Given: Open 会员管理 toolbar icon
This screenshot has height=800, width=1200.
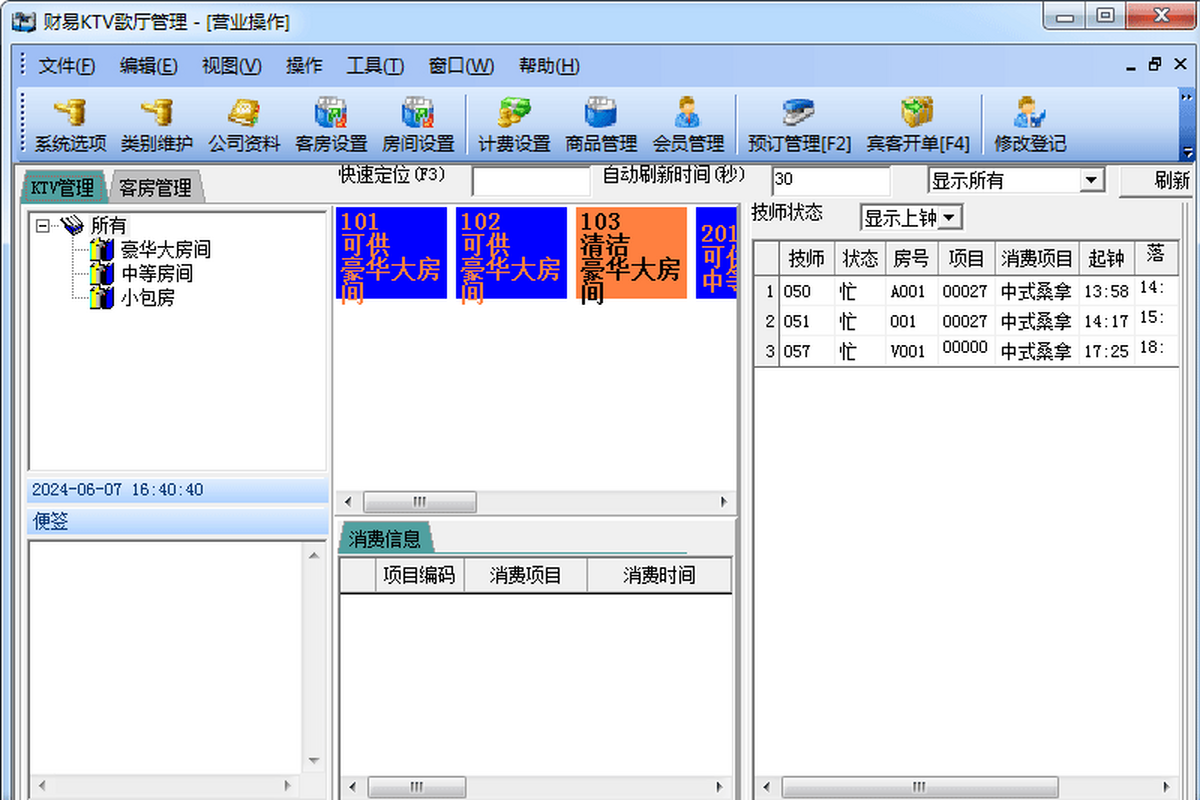Looking at the screenshot, I should pyautogui.click(x=688, y=125).
